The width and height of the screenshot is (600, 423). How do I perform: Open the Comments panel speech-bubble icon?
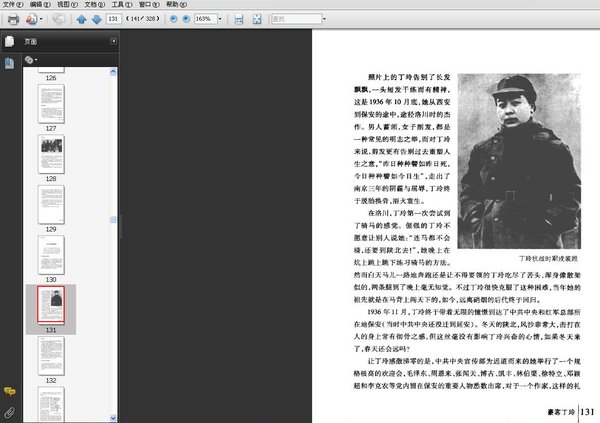pos(9,391)
